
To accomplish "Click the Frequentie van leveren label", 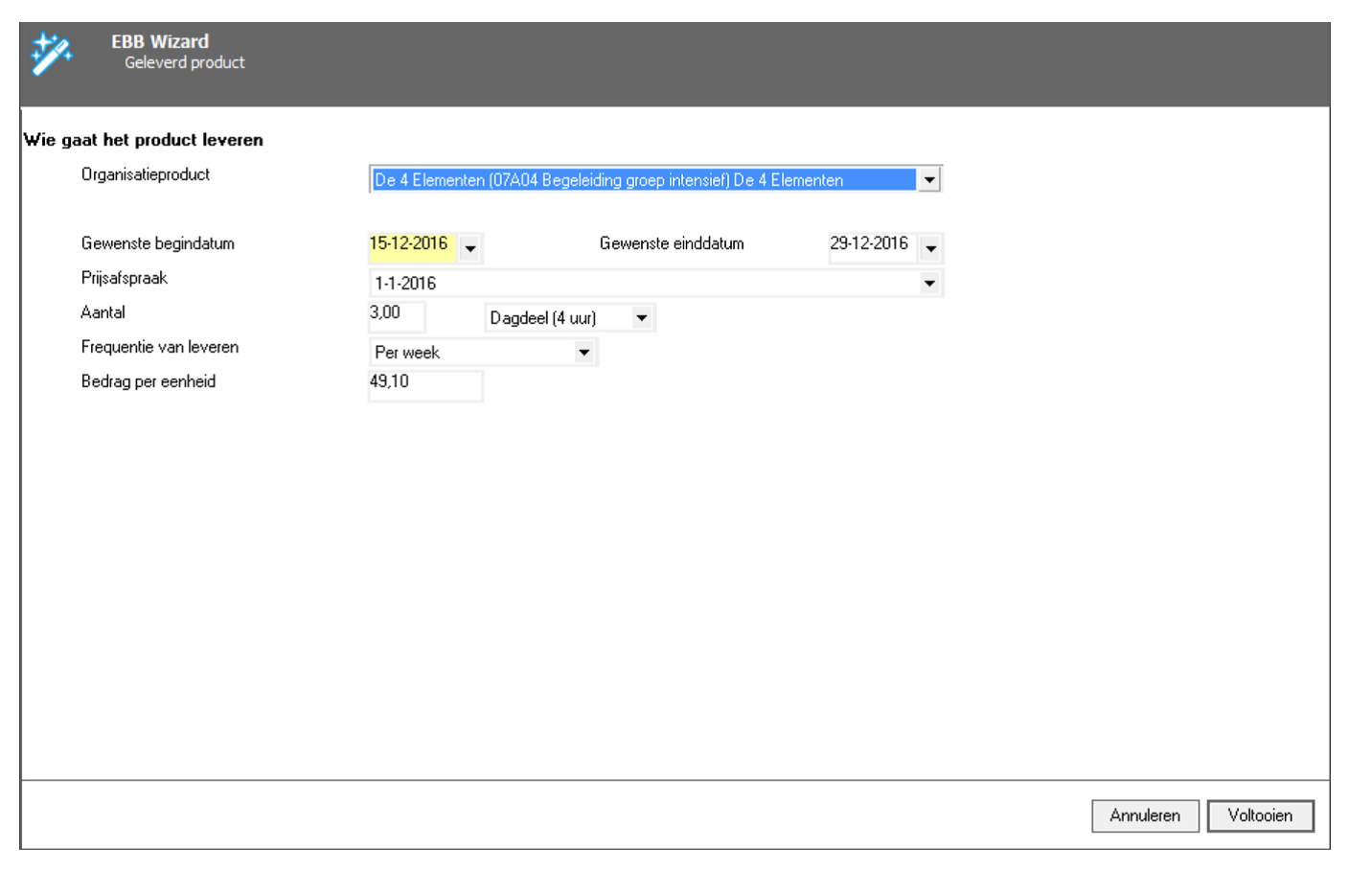I will click(160, 347).
